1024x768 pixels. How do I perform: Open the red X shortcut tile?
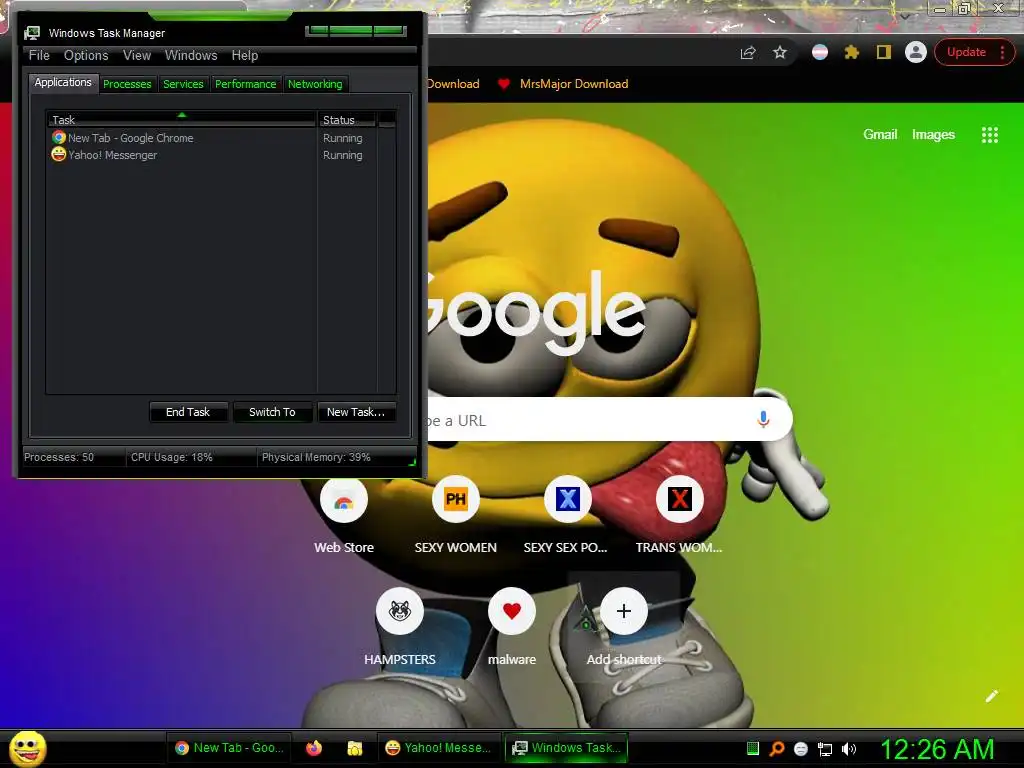pyautogui.click(x=679, y=500)
